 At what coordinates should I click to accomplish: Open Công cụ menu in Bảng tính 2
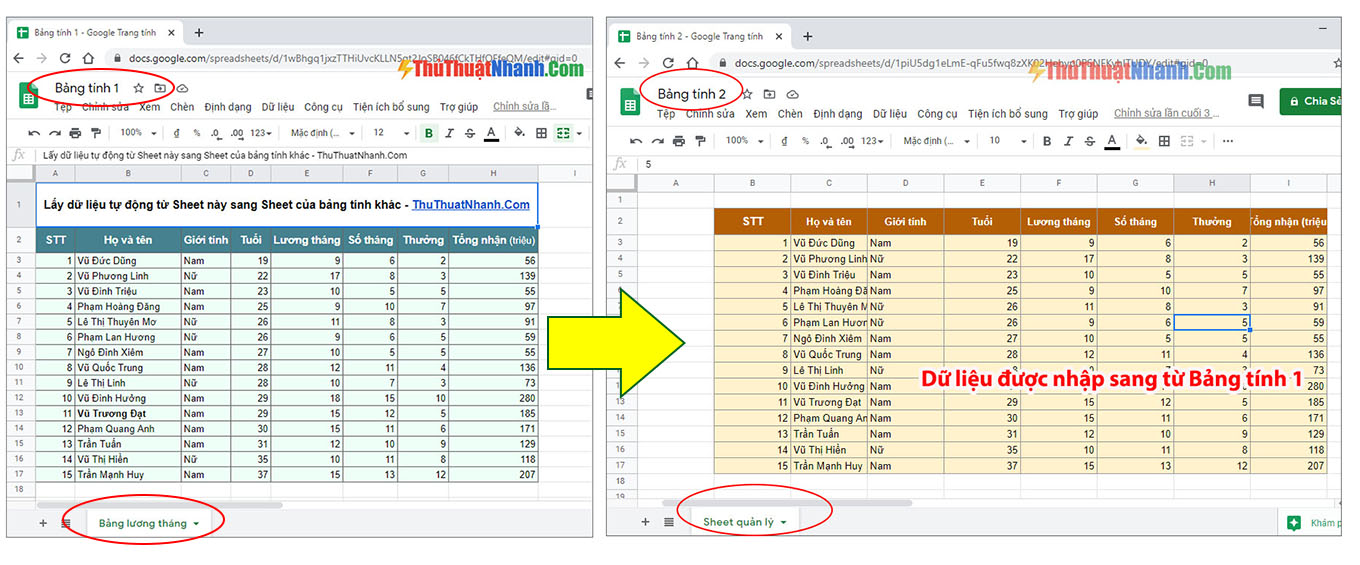(937, 114)
